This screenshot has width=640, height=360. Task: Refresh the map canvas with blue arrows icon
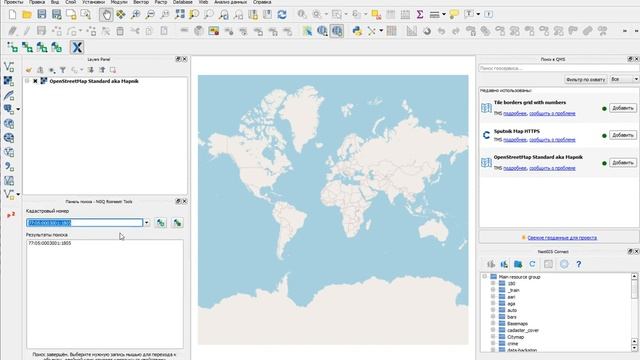click(x=282, y=15)
